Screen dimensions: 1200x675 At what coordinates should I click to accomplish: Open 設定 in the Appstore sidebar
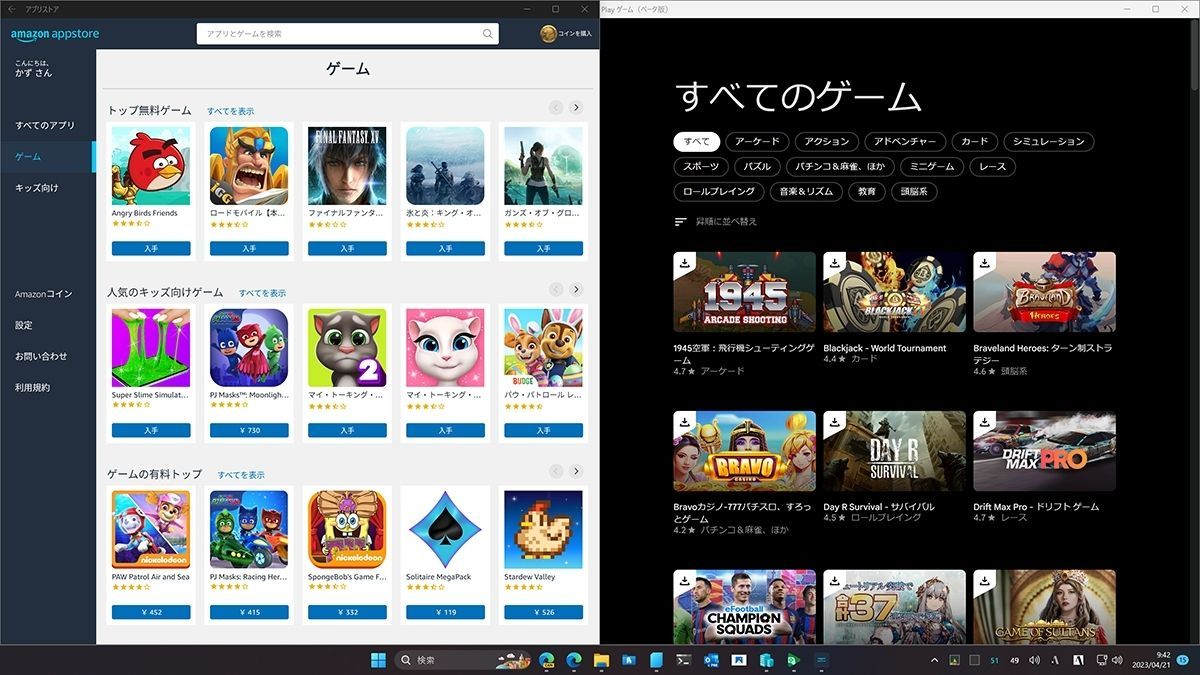(x=24, y=325)
